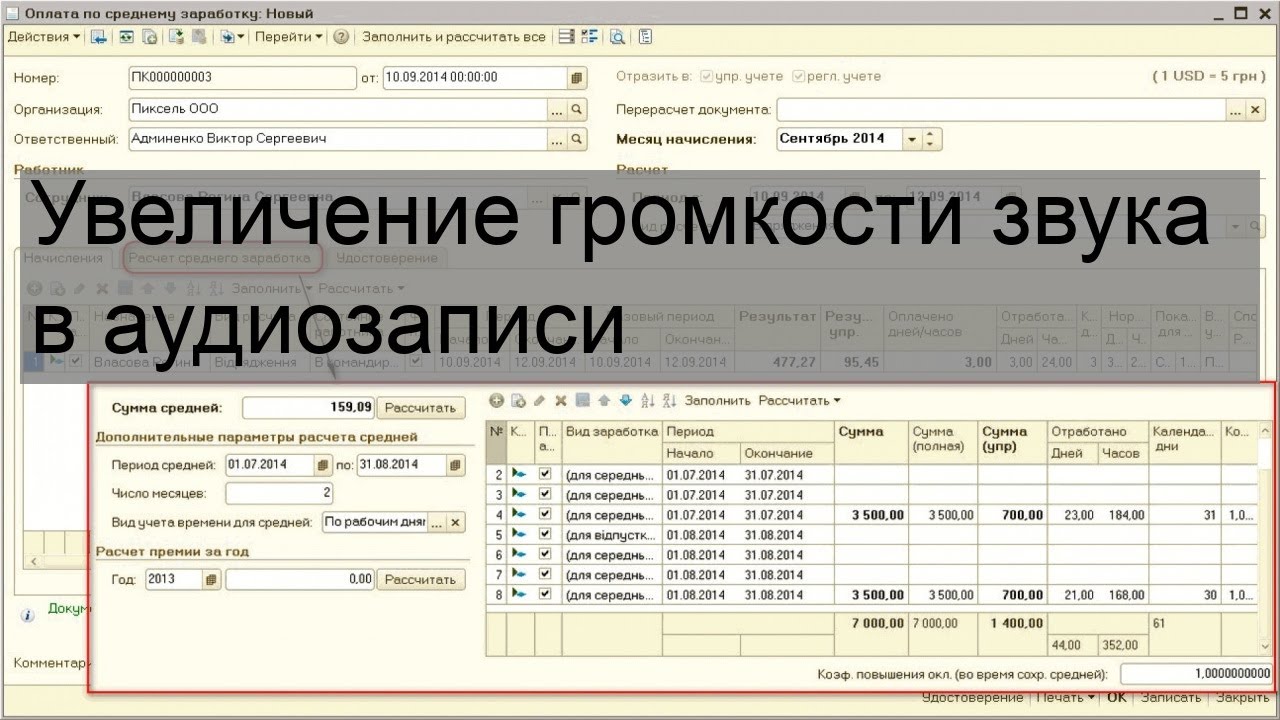Expand the Месяц начисления dropdown

pyautogui.click(x=911, y=140)
